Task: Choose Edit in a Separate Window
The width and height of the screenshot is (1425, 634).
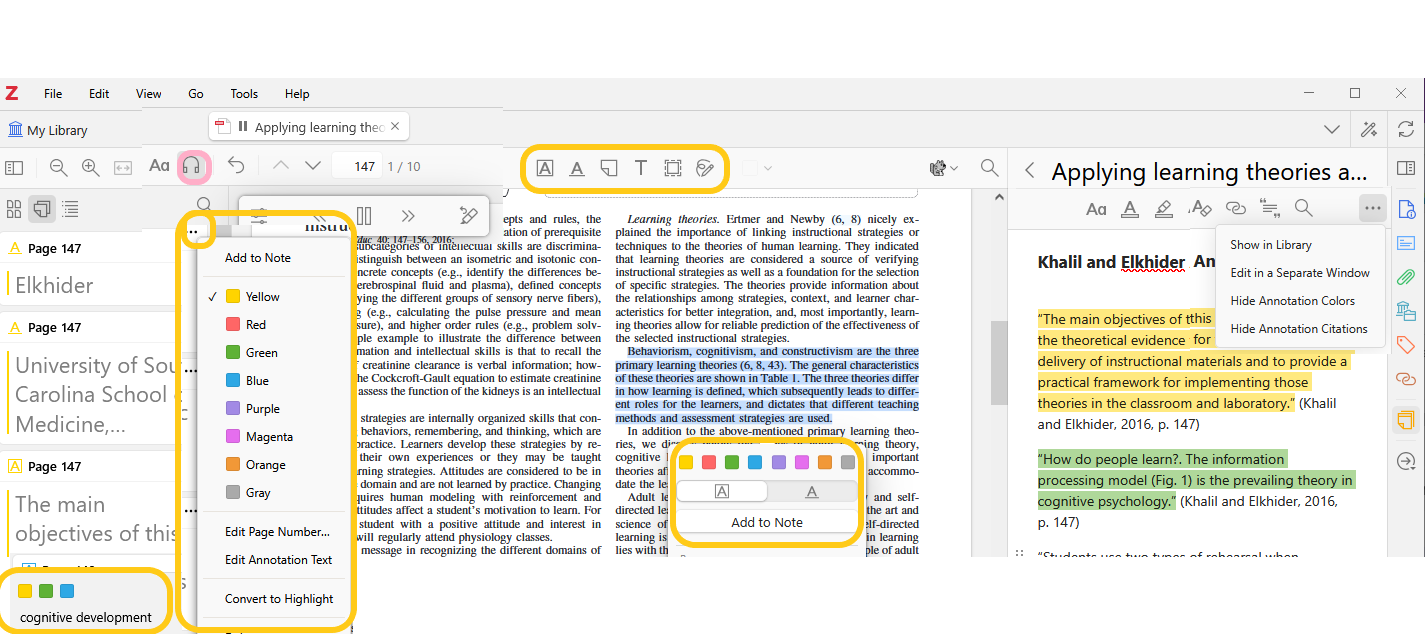Action: 1299,273
